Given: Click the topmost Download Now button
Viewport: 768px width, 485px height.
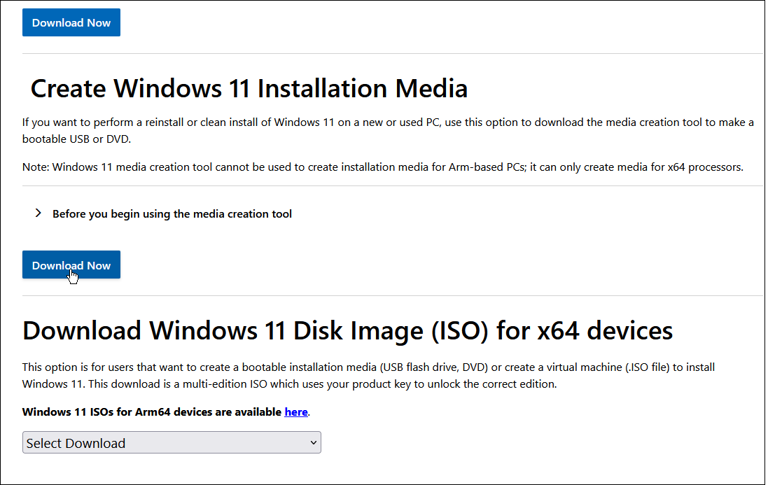Looking at the screenshot, I should pyautogui.click(x=71, y=23).
